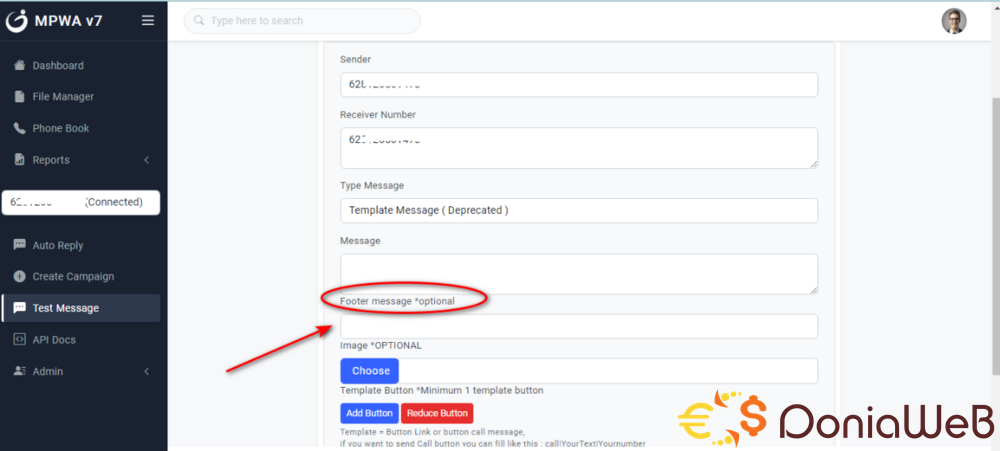Image resolution: width=1000 pixels, height=451 pixels.
Task: Click the image path field beside Choose
Action: [x=608, y=371]
